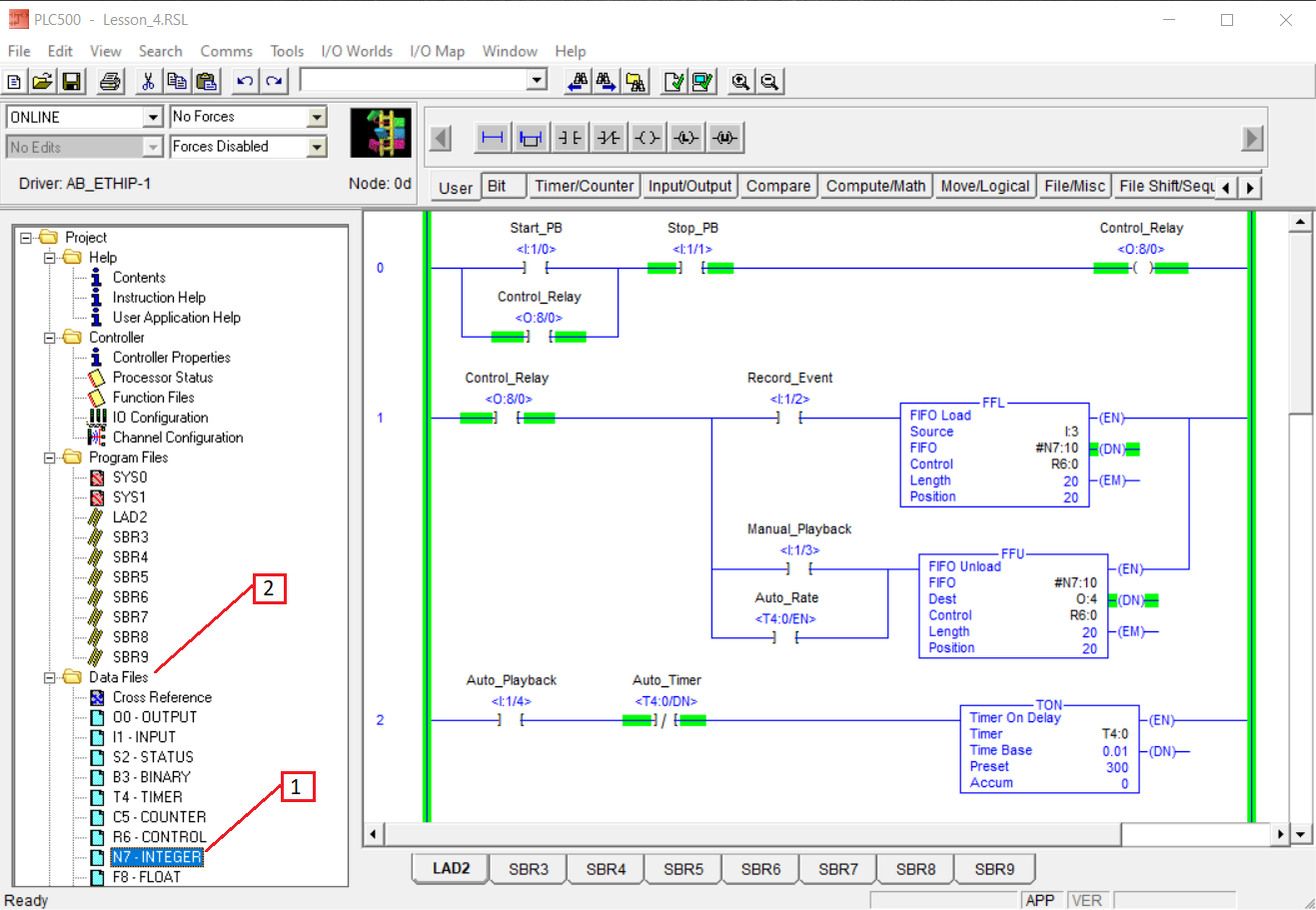Open the No Forces dropdown
Screen dimensions: 1316x910
pos(317,117)
